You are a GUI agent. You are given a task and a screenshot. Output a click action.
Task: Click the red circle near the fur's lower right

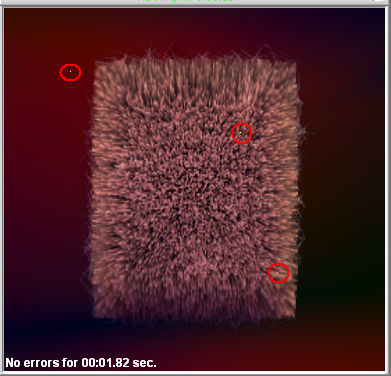(278, 273)
